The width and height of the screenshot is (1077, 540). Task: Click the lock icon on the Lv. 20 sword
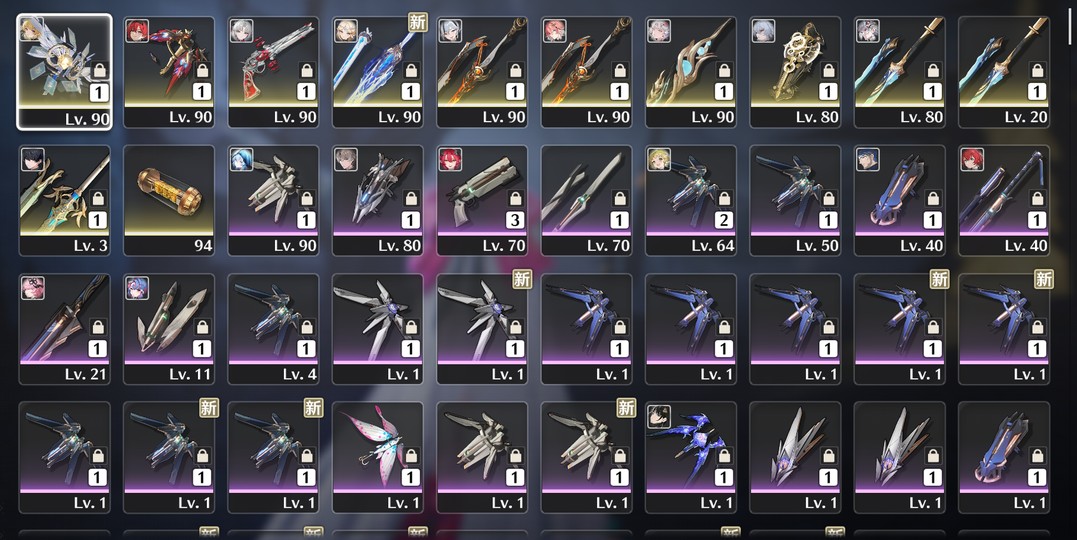point(1037,71)
